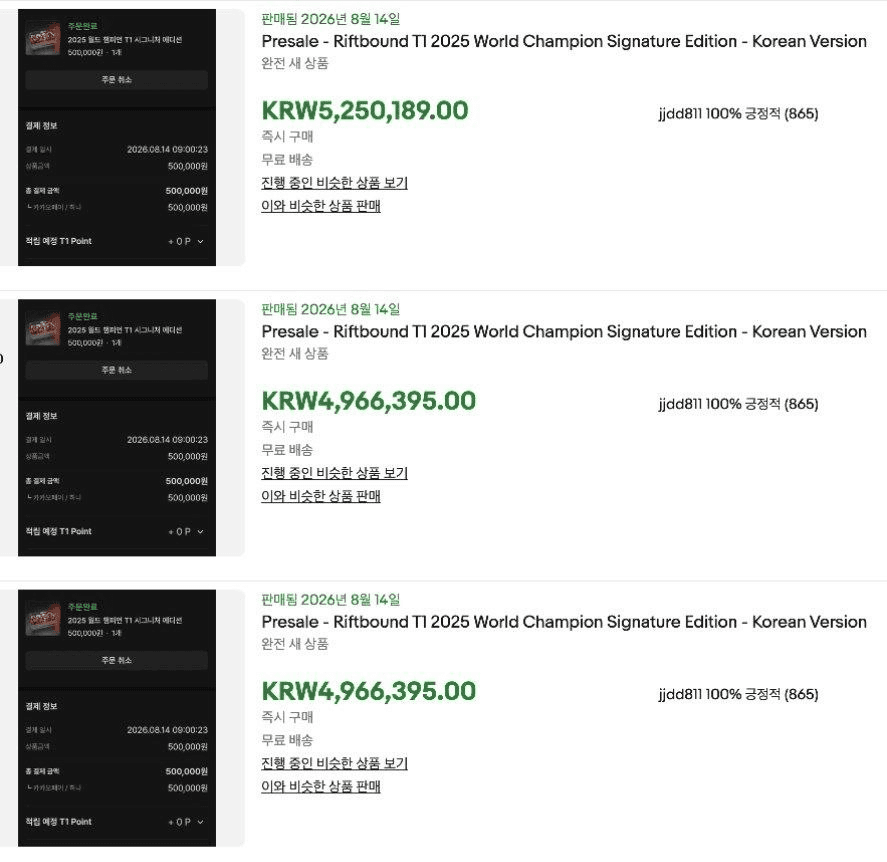This screenshot has height=862, width=887.
Task: Expand T1 Point chevron in third thumbnail
Action: (200, 822)
